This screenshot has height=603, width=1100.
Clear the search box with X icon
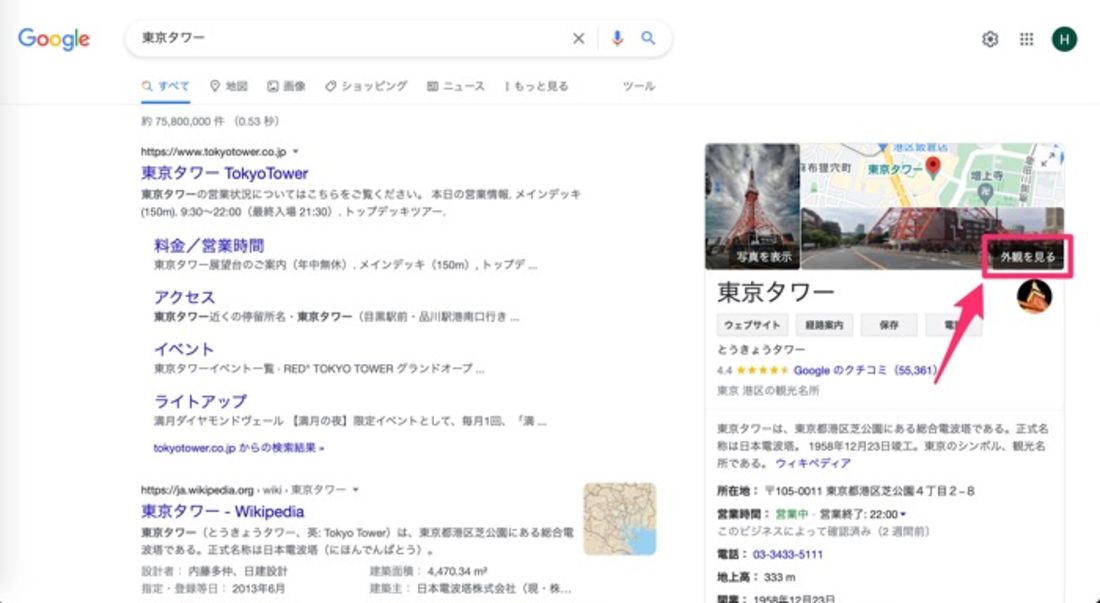coord(578,39)
